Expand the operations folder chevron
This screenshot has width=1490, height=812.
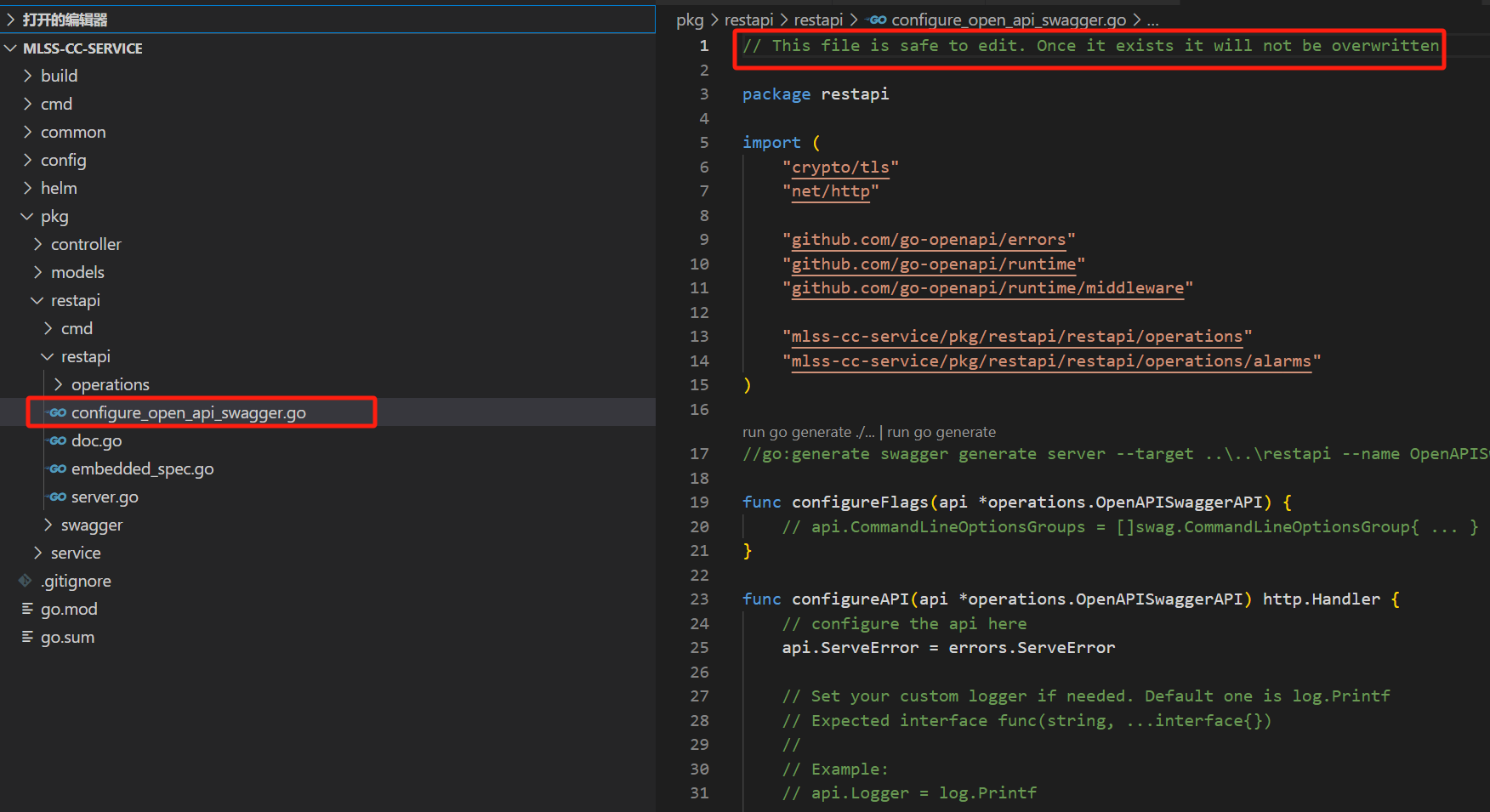click(x=58, y=384)
